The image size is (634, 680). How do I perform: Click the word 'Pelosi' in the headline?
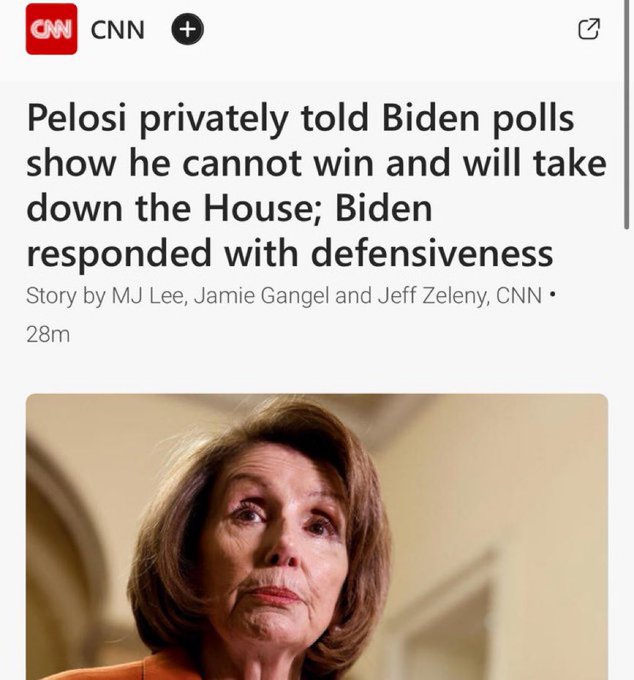coord(76,118)
